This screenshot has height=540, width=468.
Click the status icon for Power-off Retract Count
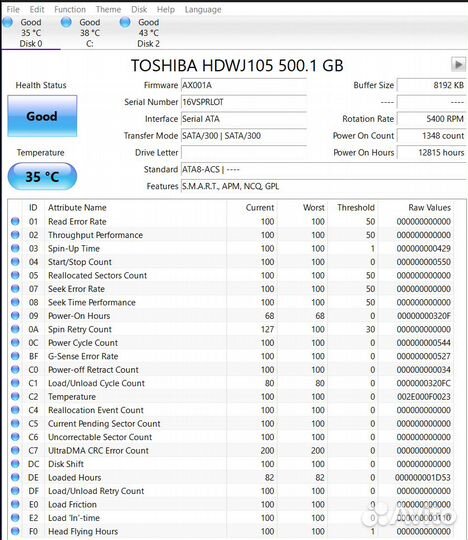point(15,369)
